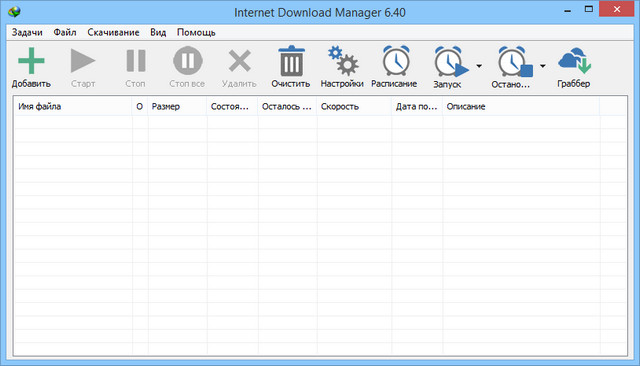Open the Скачивание menu
This screenshot has height=366, width=640.
(113, 32)
